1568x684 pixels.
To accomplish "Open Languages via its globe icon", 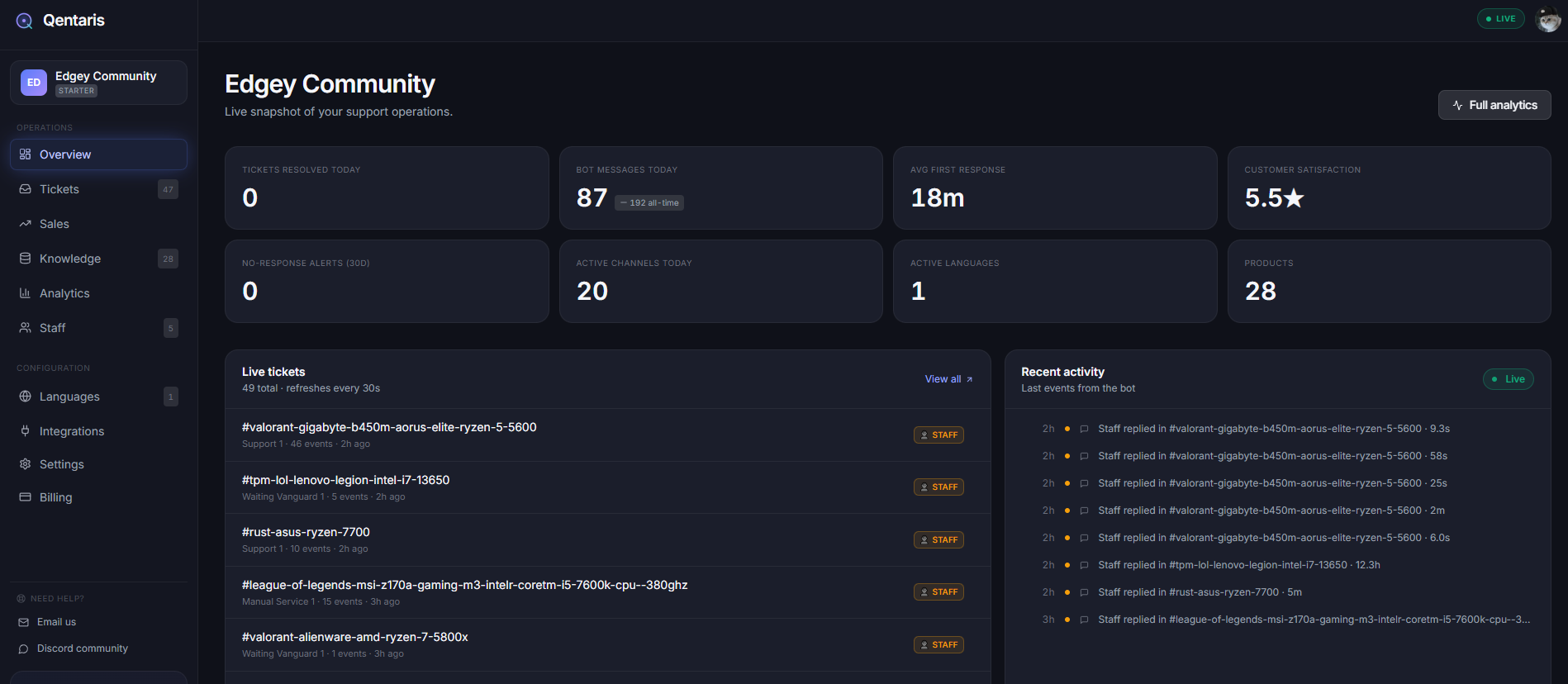I will [25, 397].
